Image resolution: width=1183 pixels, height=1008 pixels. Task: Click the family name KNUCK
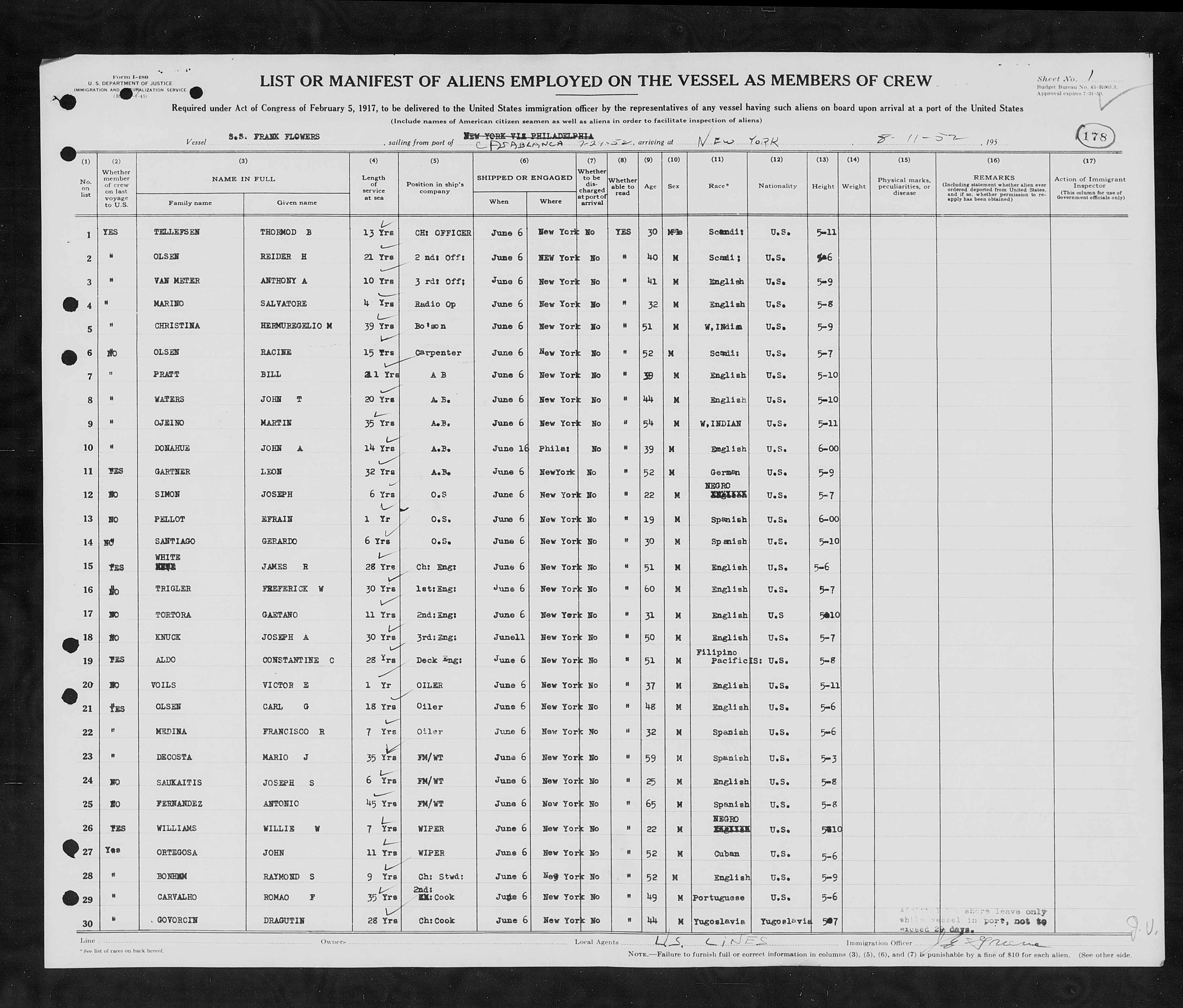click(x=168, y=637)
